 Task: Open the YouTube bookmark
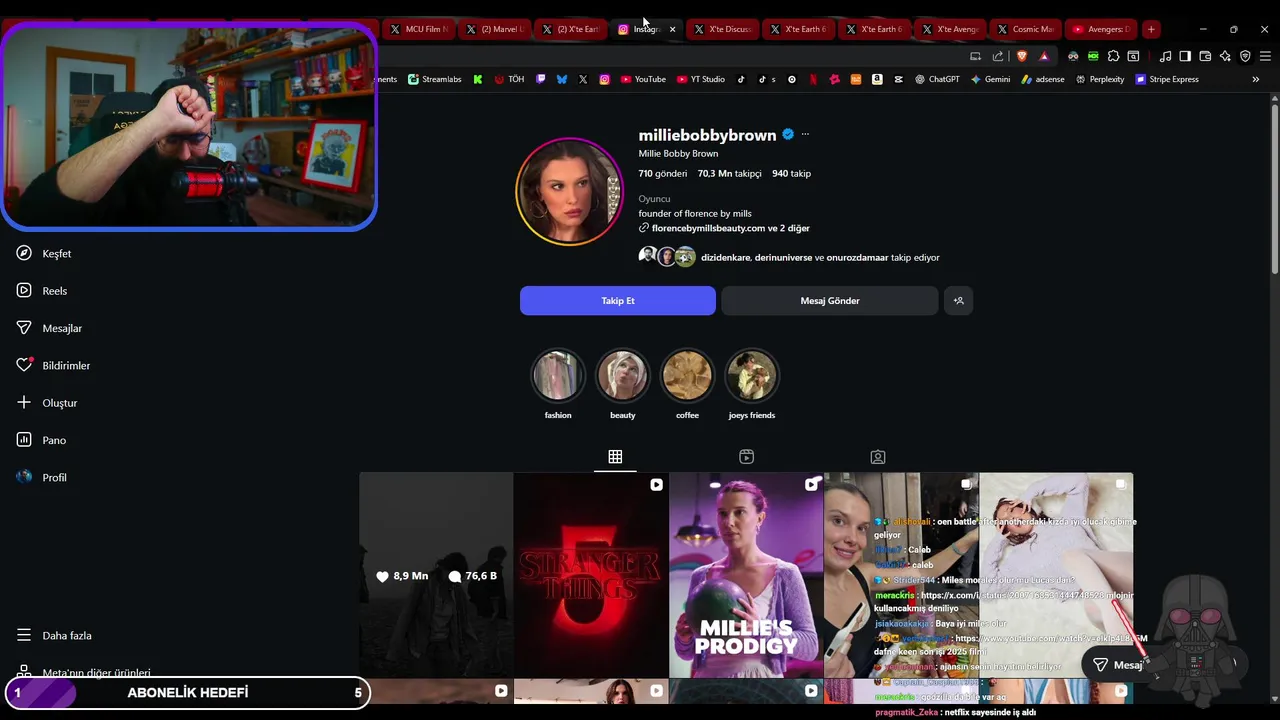point(643,79)
